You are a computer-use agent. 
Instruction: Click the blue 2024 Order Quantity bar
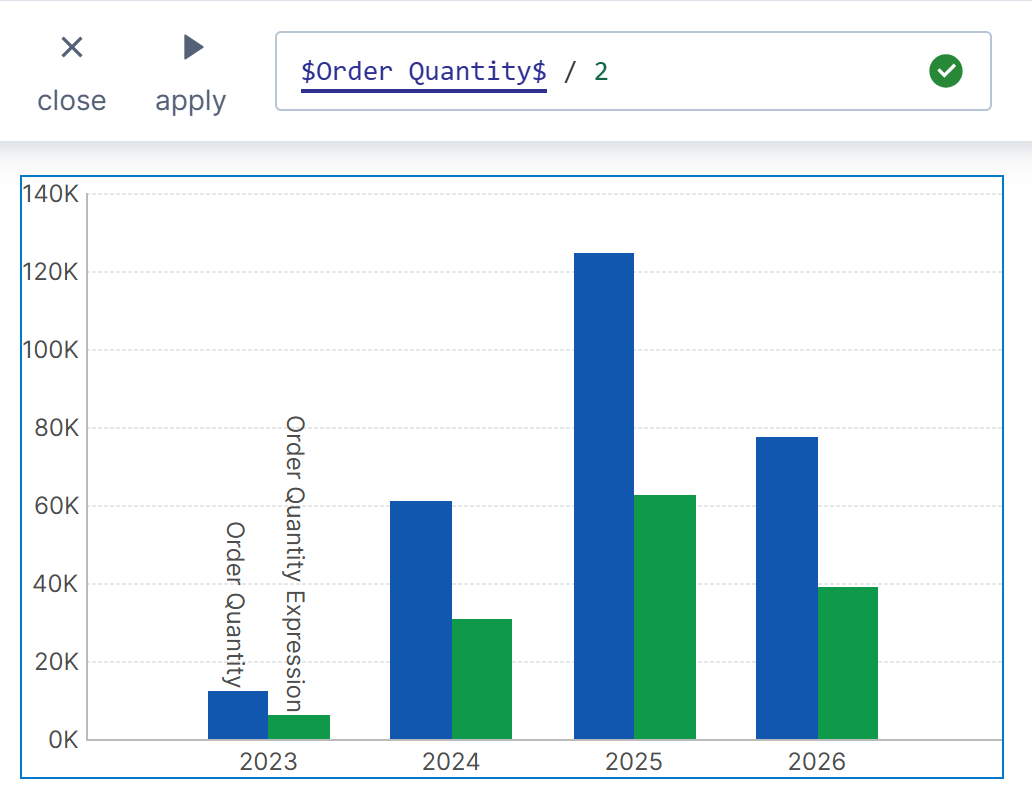tap(421, 620)
